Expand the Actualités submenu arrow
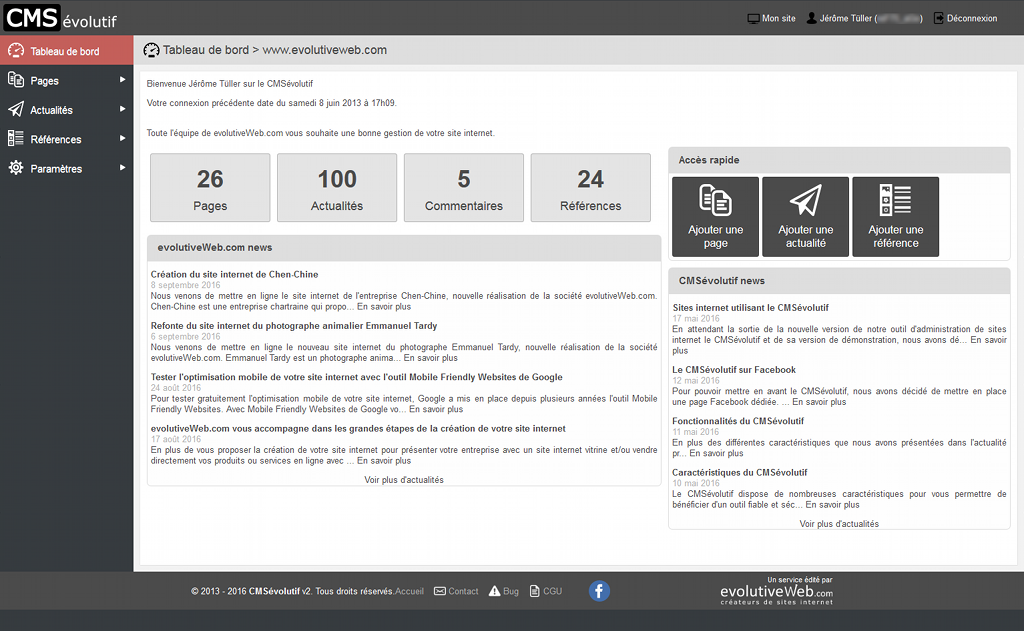 click(x=122, y=109)
